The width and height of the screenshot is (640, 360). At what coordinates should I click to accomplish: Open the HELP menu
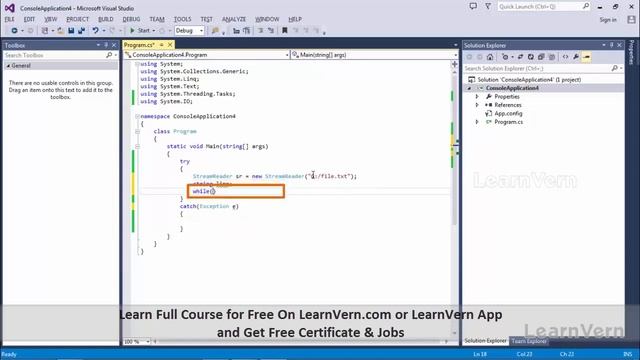(295, 19)
